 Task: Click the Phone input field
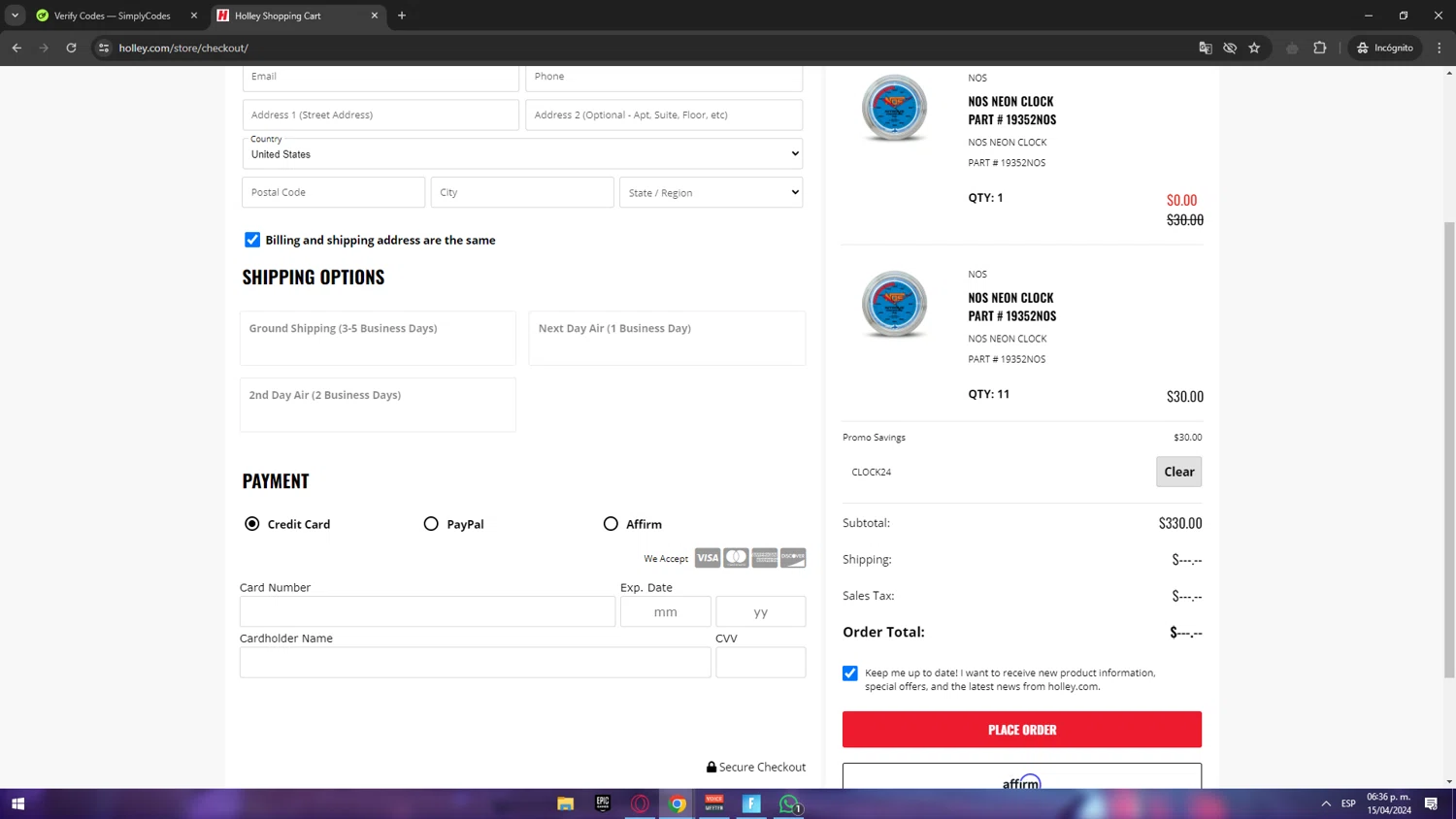(x=664, y=78)
